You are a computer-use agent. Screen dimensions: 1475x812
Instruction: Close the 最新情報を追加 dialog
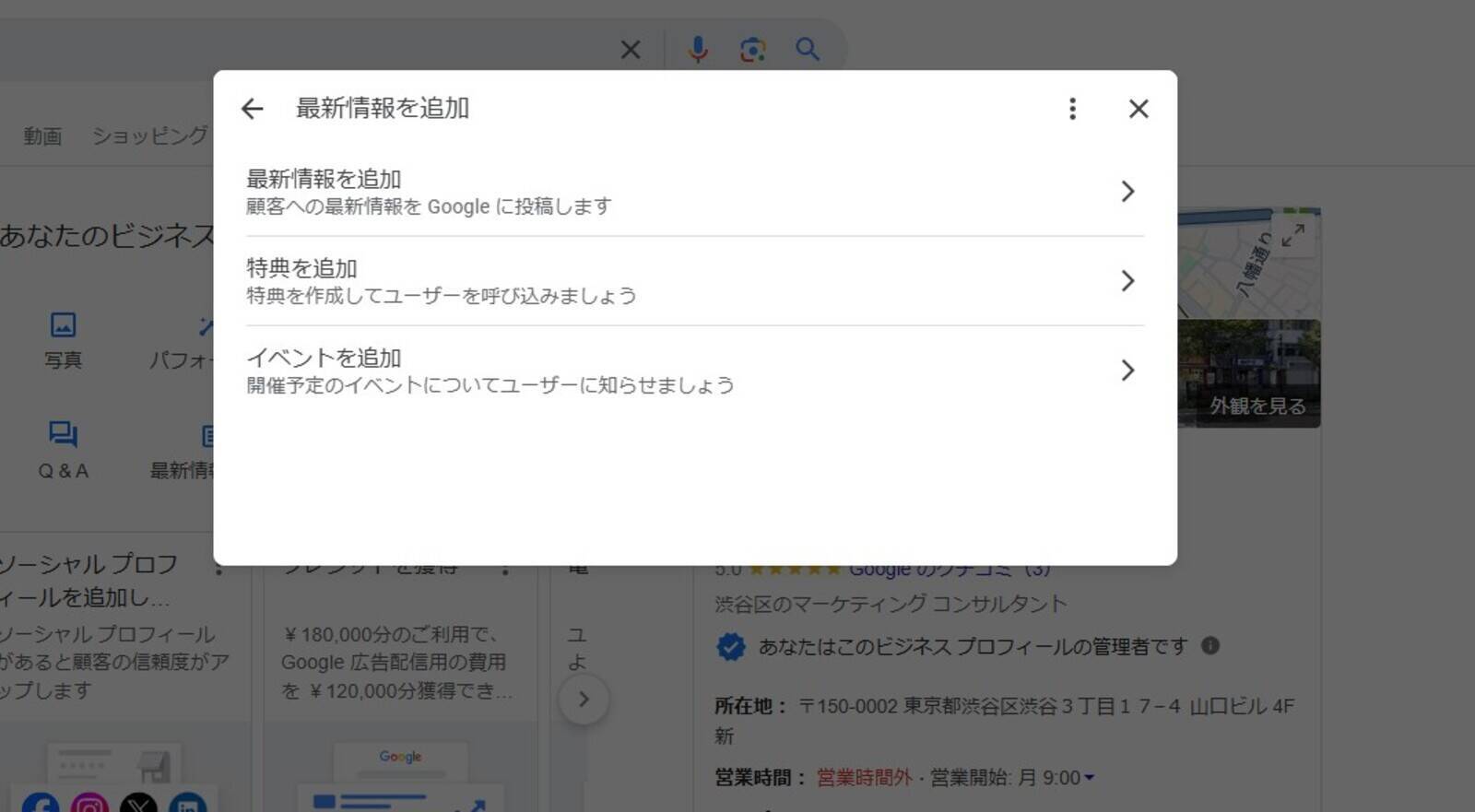pos(1139,109)
